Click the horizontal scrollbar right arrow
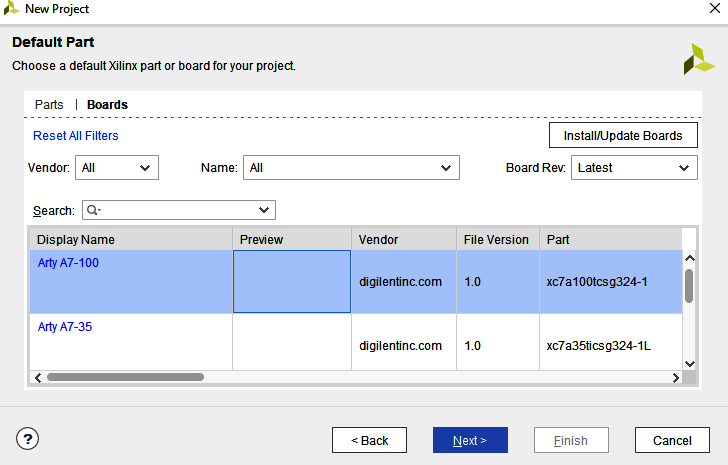 (x=676, y=378)
